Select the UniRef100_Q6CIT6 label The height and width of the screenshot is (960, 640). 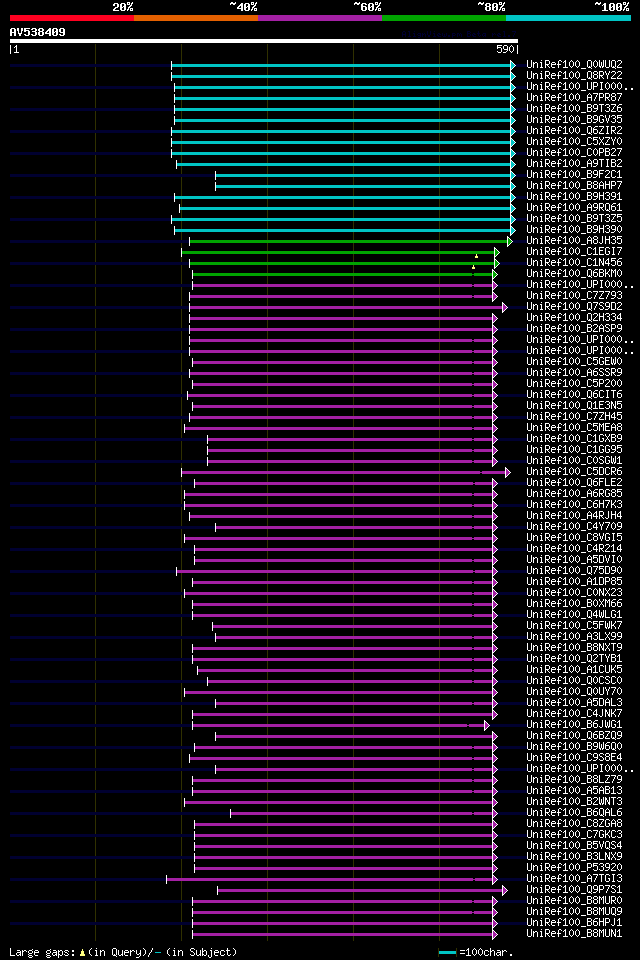574,395
